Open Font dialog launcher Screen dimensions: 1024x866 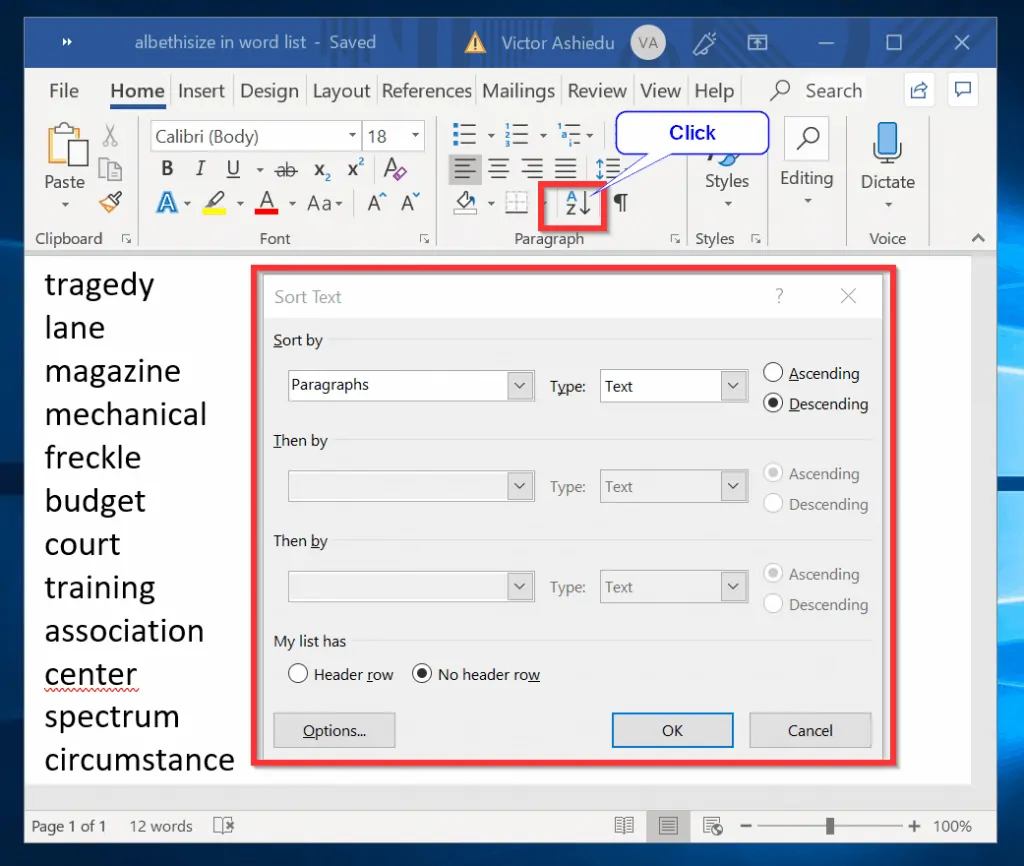point(424,239)
